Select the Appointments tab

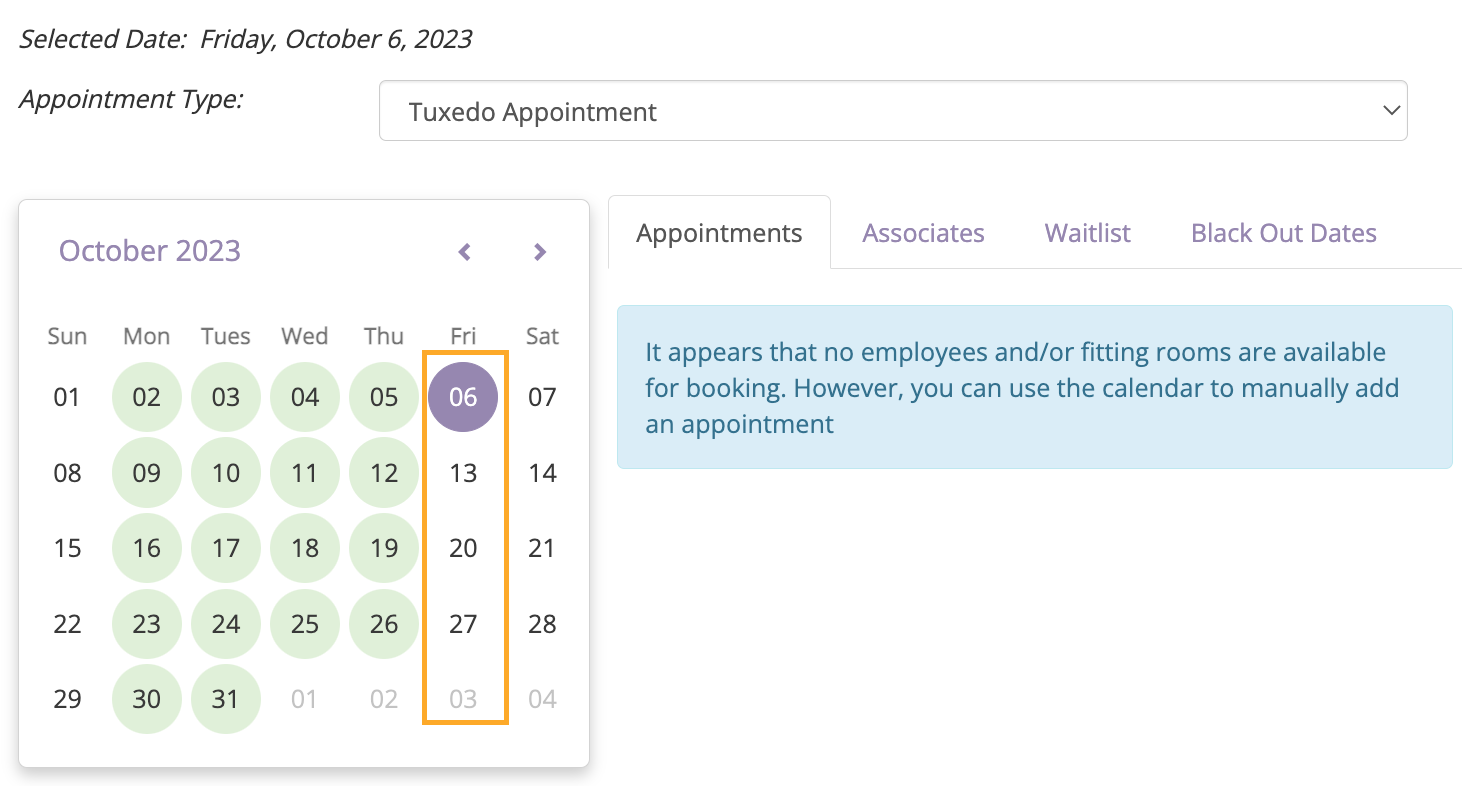click(719, 233)
